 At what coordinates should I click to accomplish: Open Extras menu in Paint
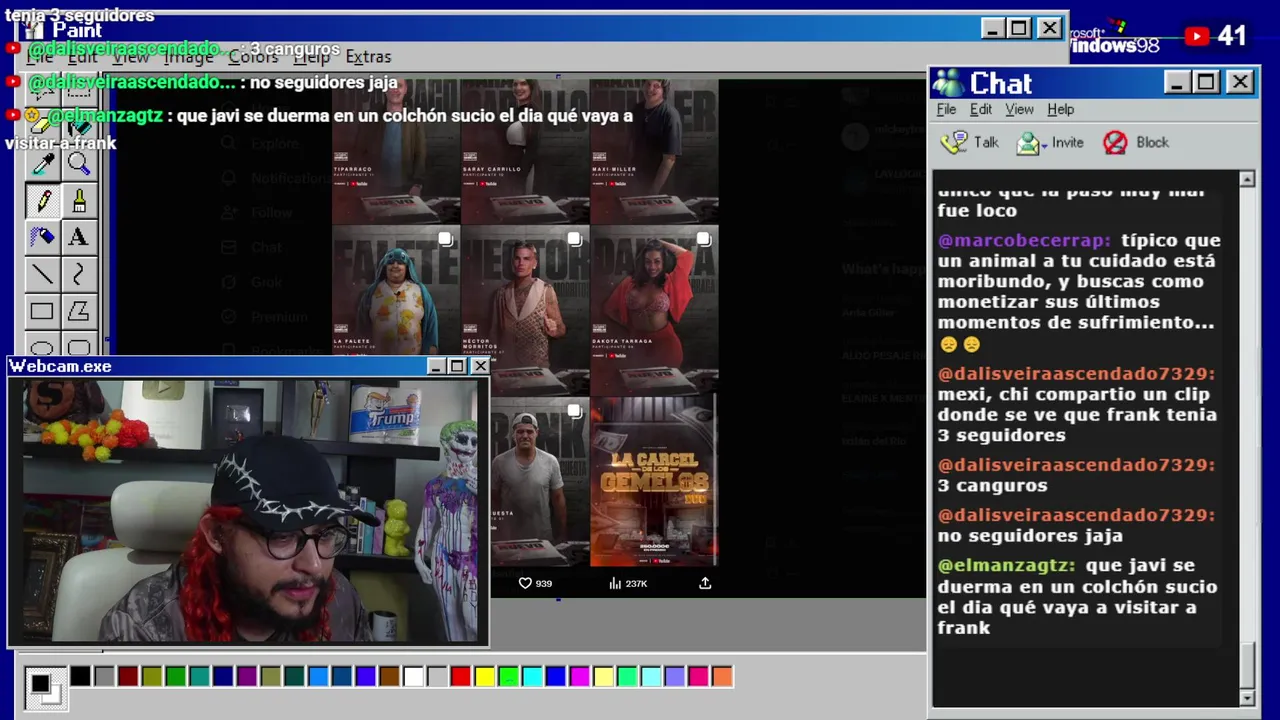368,57
